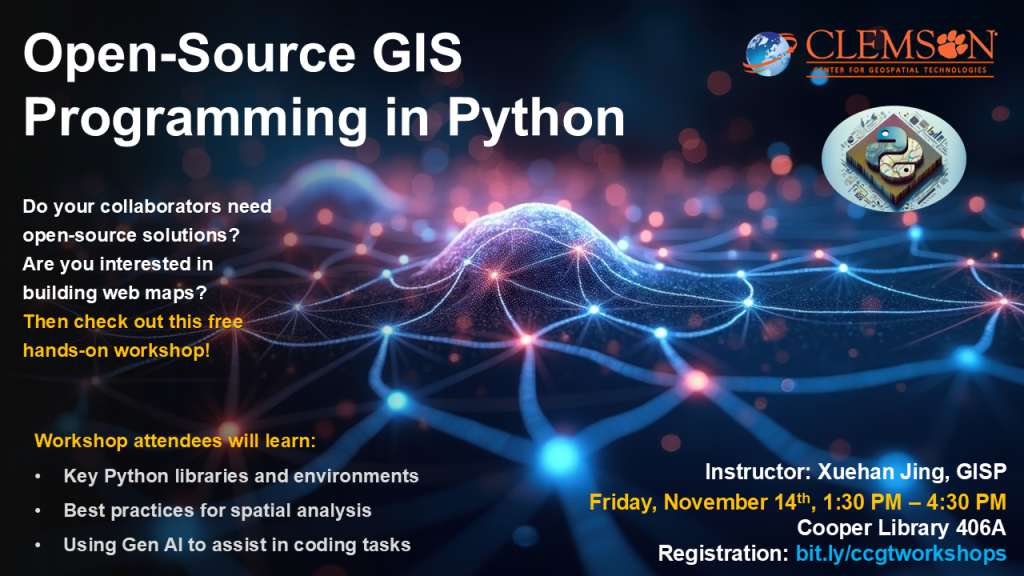The width and height of the screenshot is (1024, 576).
Task: Click the "Programming in Python" heading line
Action: tap(323, 120)
